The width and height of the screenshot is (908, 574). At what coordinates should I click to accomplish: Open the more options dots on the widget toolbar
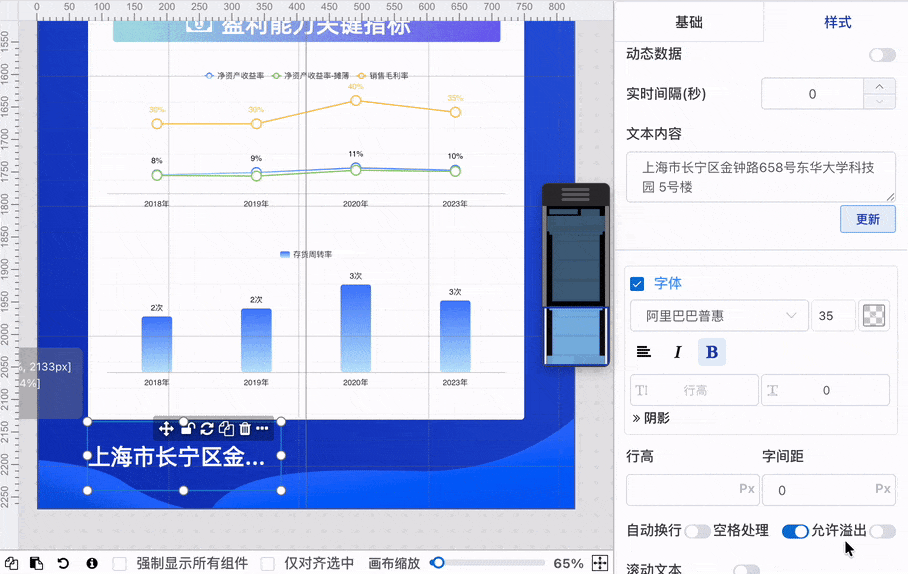point(262,429)
